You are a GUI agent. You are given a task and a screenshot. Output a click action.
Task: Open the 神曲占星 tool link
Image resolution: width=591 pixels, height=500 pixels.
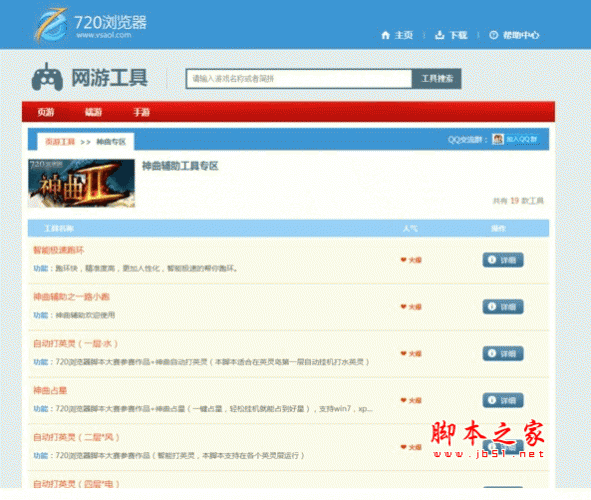pos(50,390)
